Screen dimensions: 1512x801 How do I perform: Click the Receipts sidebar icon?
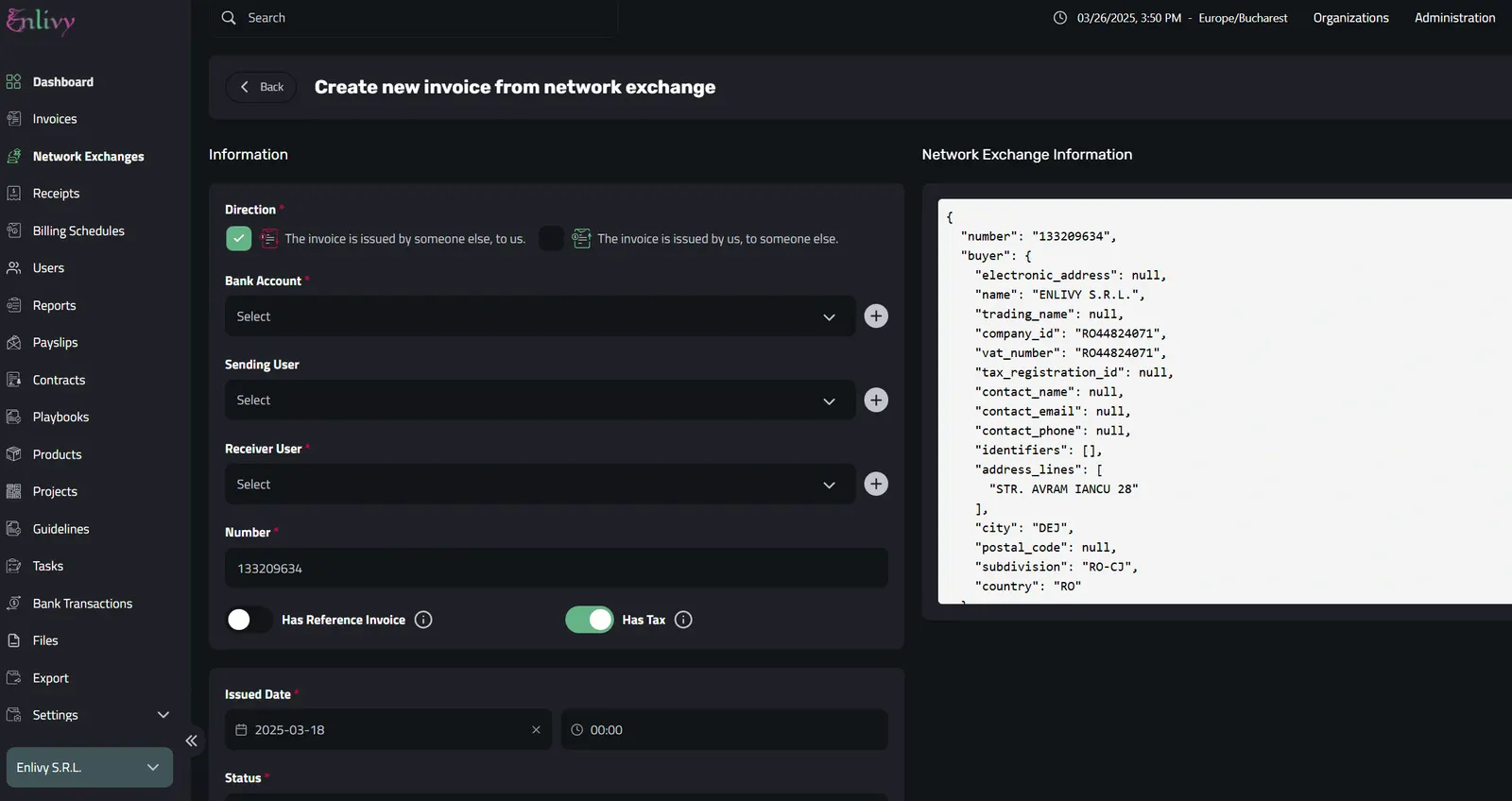coord(13,193)
